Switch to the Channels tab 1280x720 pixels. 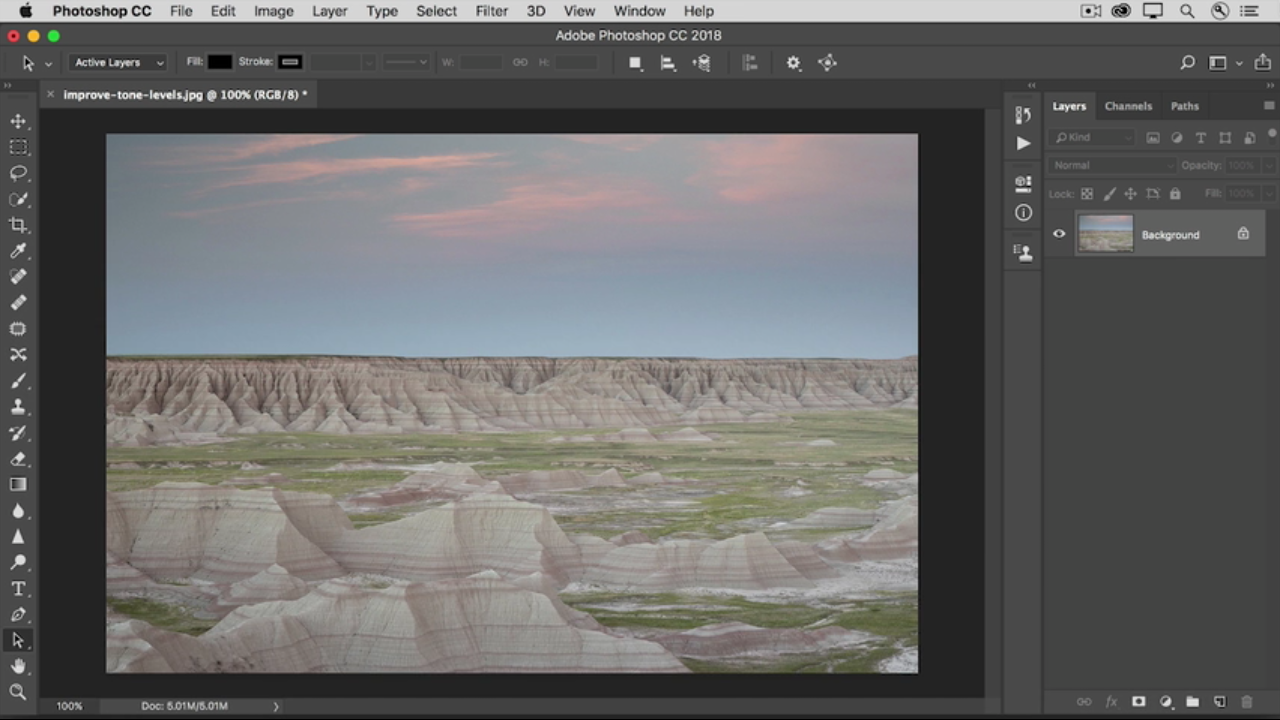(x=1128, y=106)
